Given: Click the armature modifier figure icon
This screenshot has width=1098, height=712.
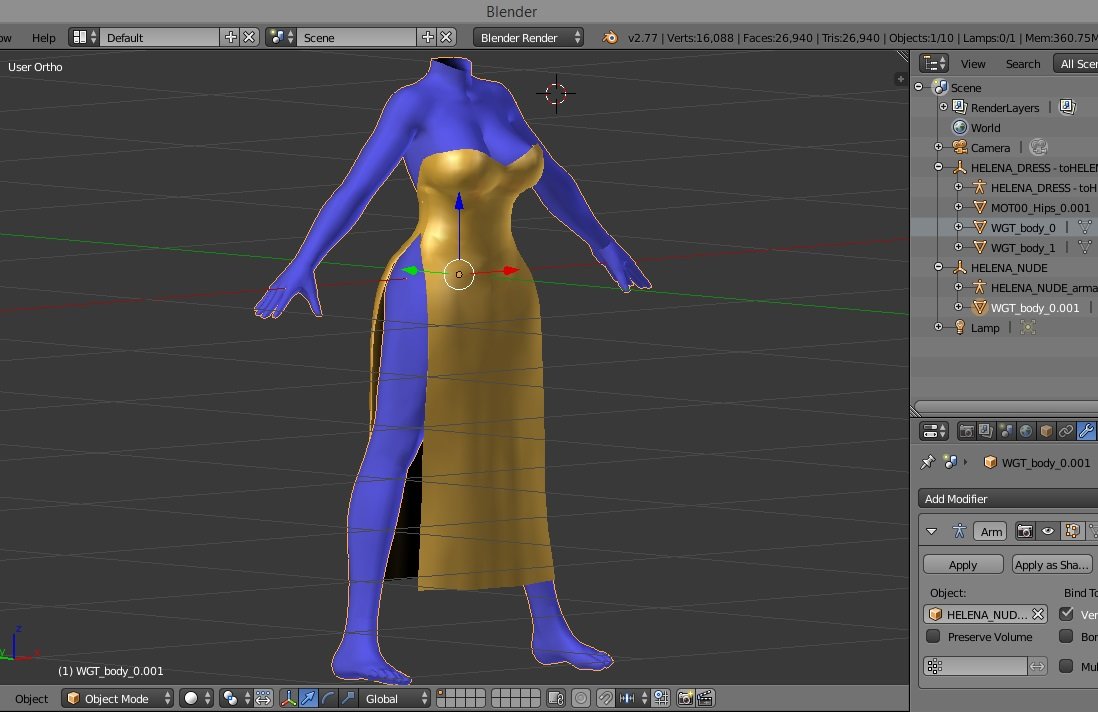Looking at the screenshot, I should [959, 531].
